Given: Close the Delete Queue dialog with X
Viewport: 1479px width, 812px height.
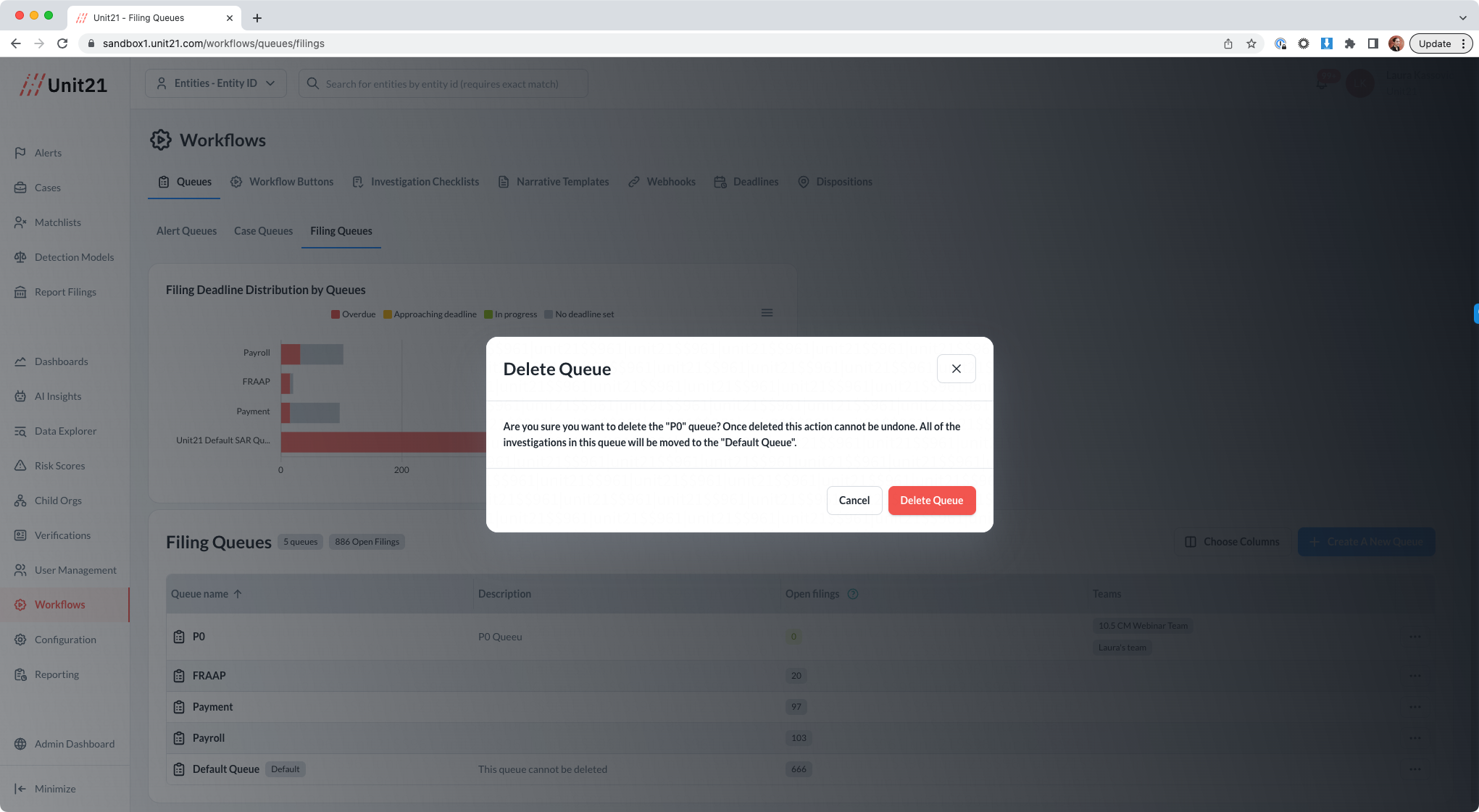Looking at the screenshot, I should coord(956,369).
